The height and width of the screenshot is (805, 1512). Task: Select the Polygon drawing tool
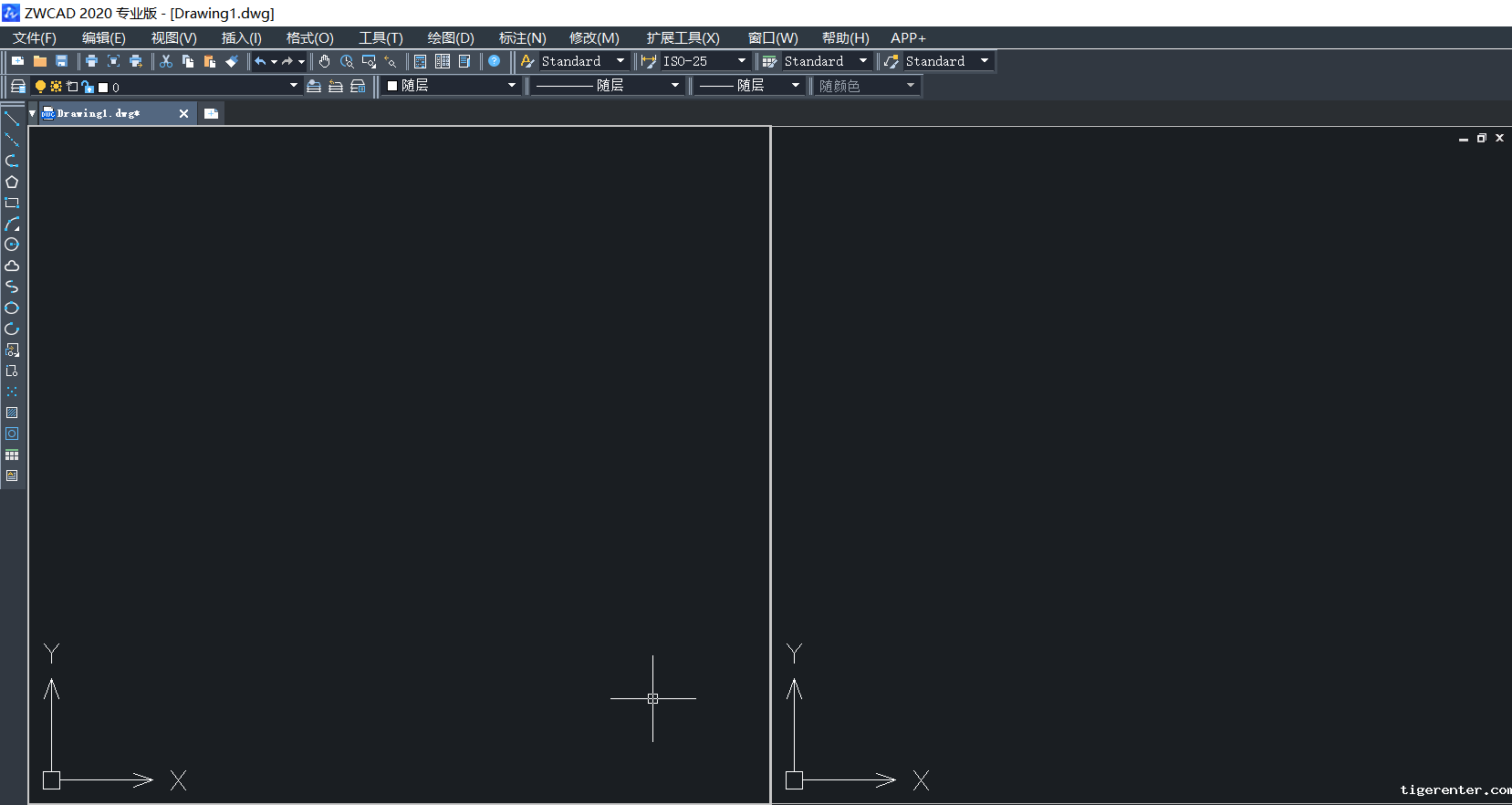[12, 182]
